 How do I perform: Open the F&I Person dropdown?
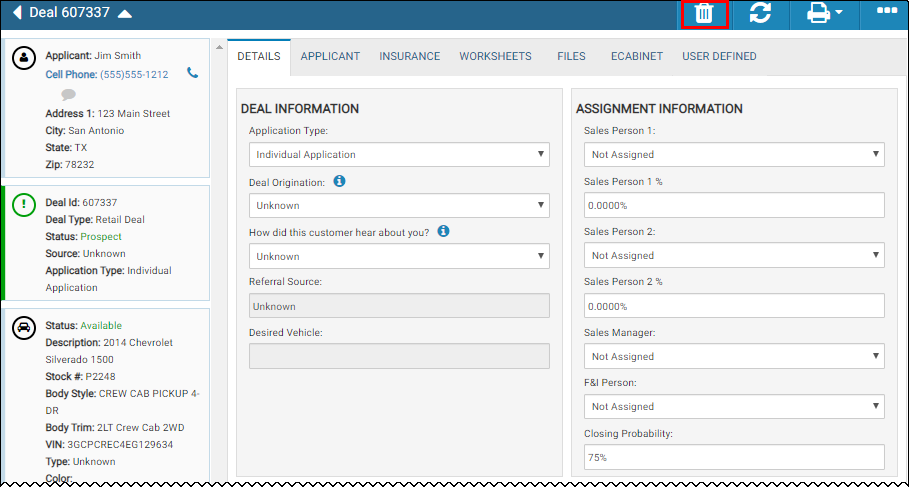point(734,406)
